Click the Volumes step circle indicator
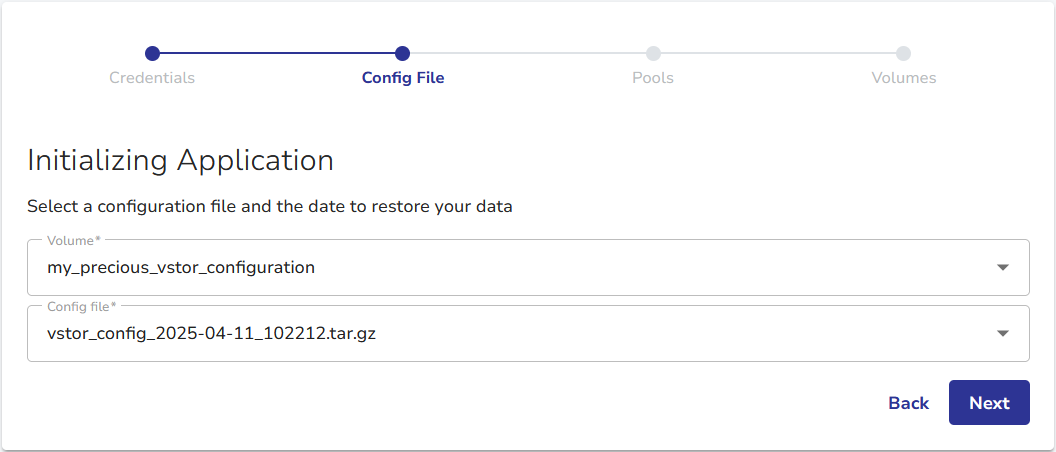Image resolution: width=1056 pixels, height=452 pixels. (x=903, y=53)
